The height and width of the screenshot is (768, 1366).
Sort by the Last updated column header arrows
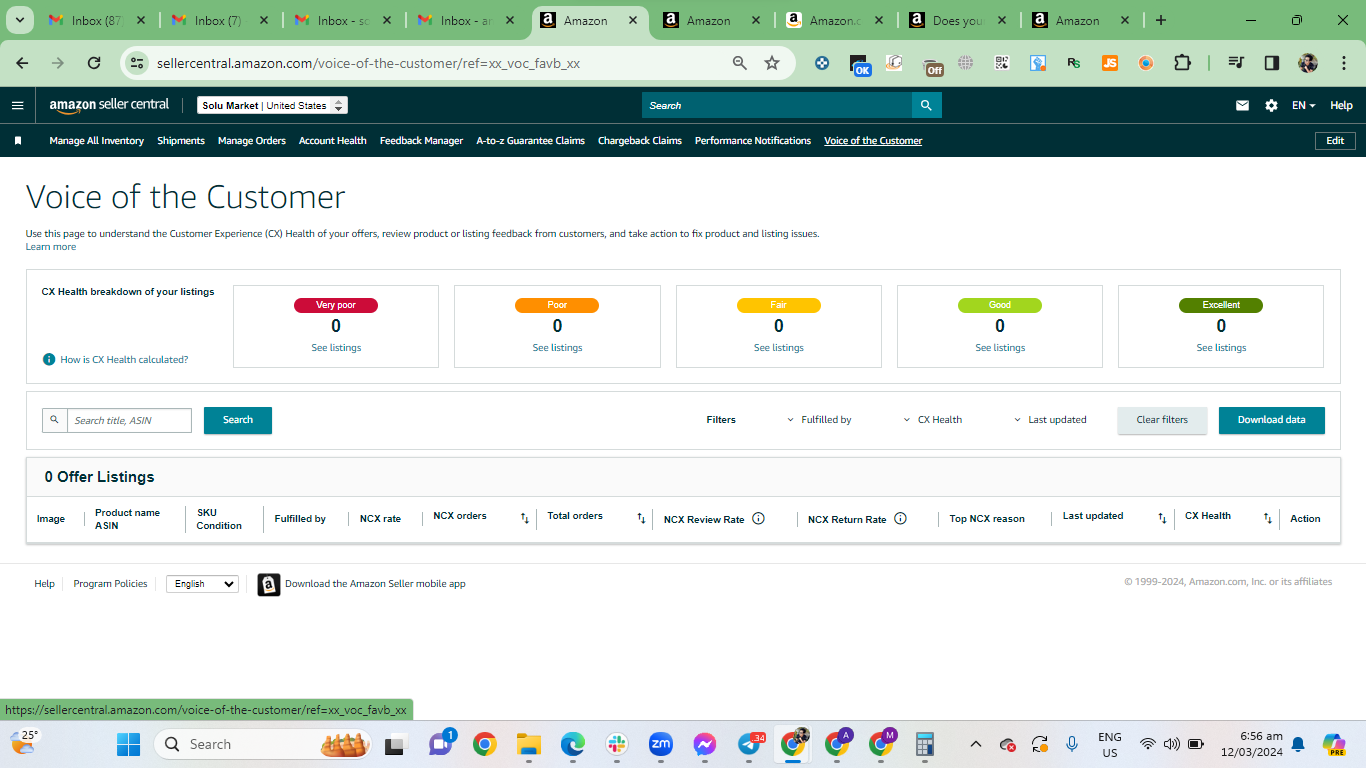coord(1162,518)
